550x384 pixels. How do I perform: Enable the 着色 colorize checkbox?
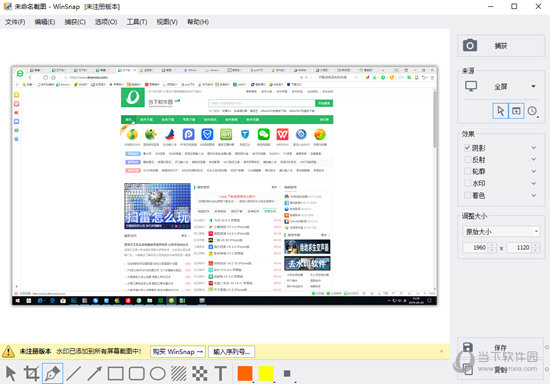click(x=467, y=195)
